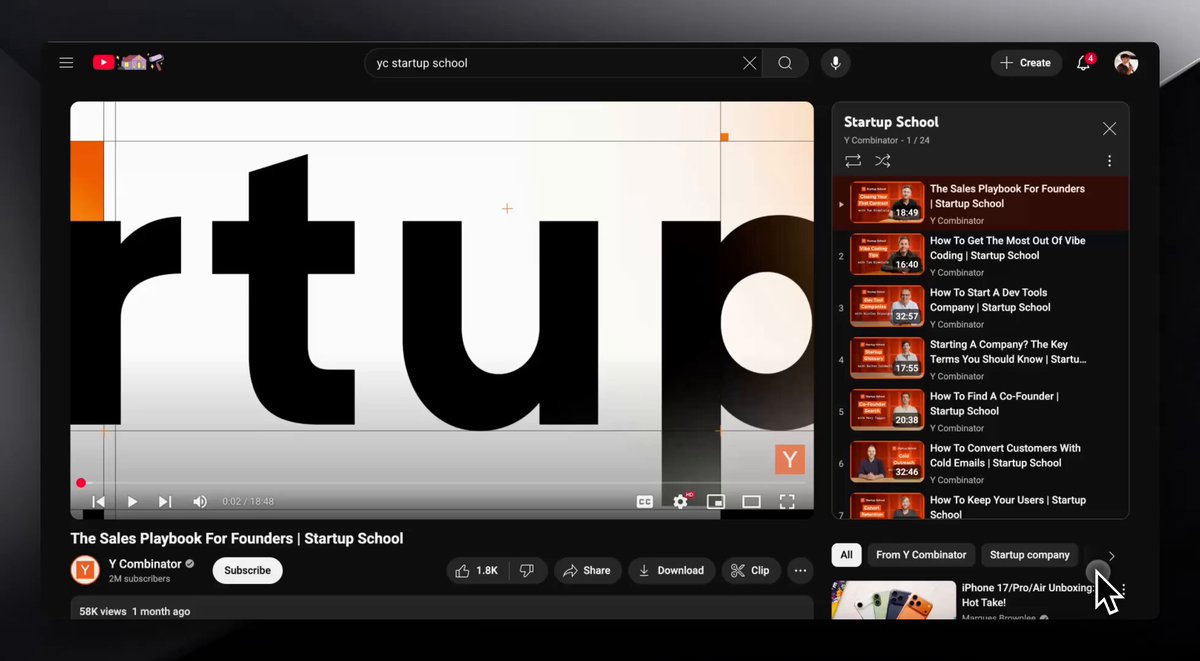
Task: Clear the search box text
Action: point(749,63)
